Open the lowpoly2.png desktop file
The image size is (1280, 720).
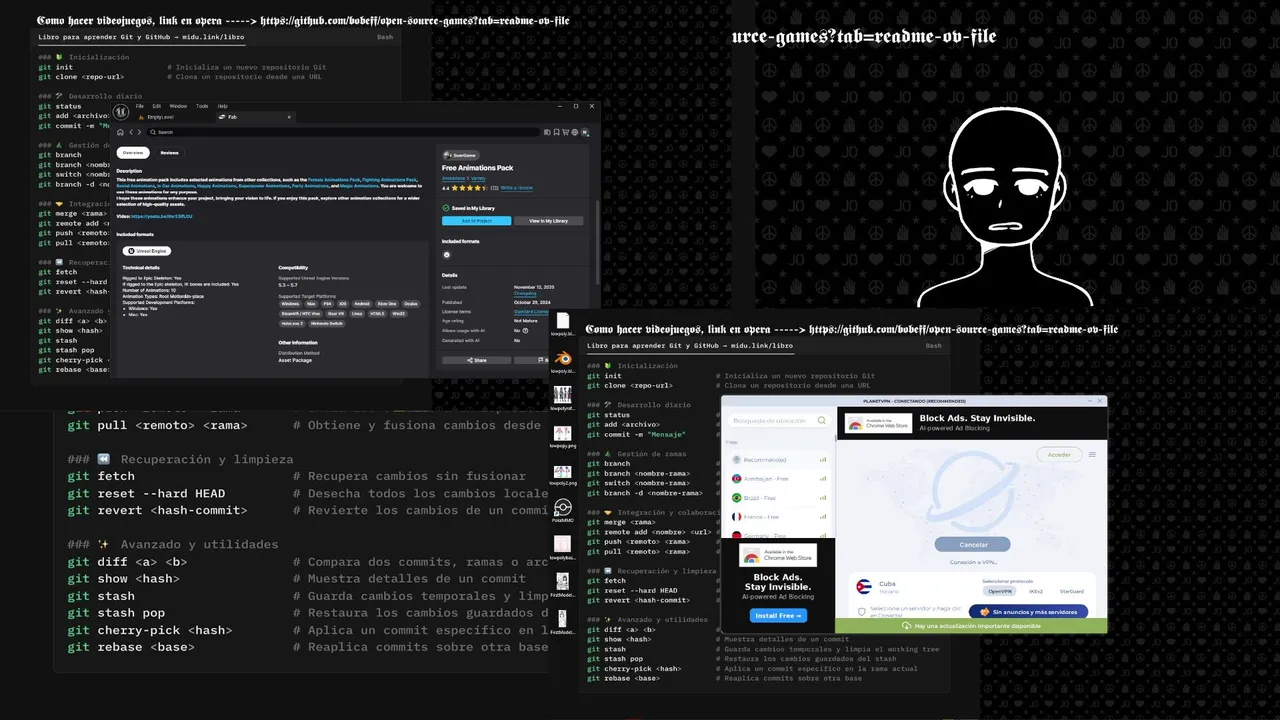tap(563, 470)
